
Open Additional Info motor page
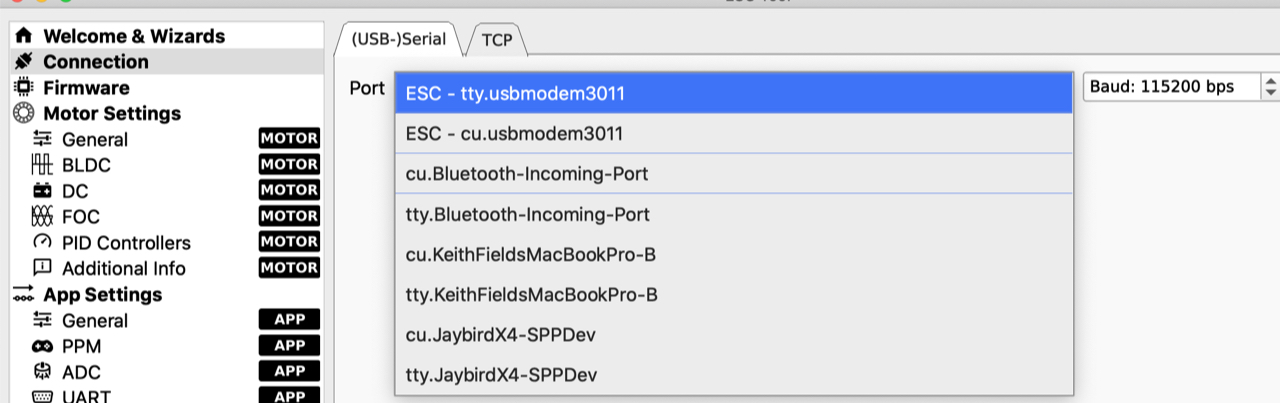click(x=123, y=269)
